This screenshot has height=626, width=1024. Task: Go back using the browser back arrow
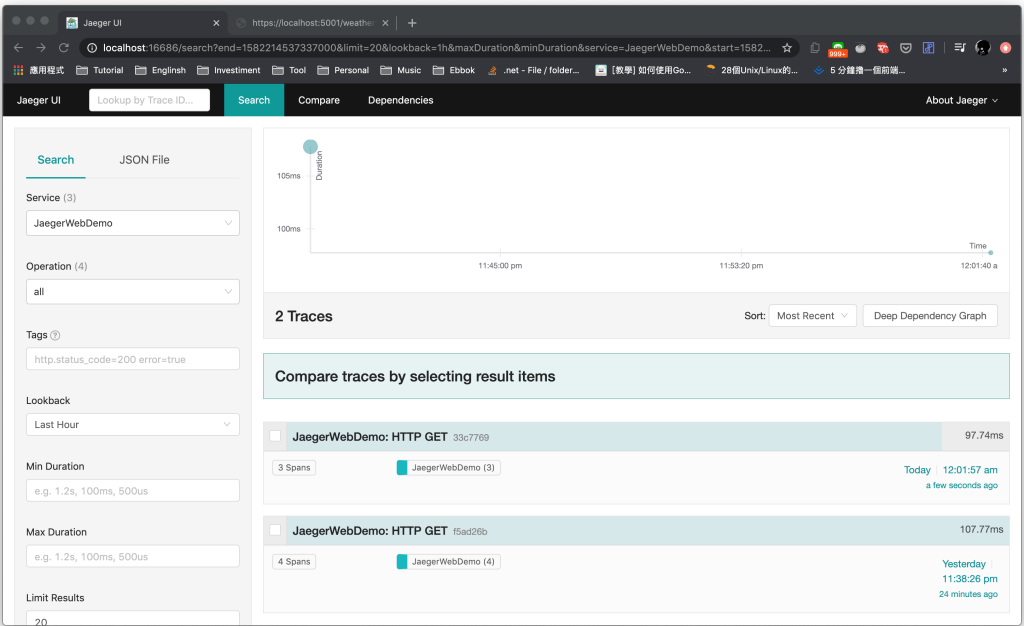coord(18,48)
